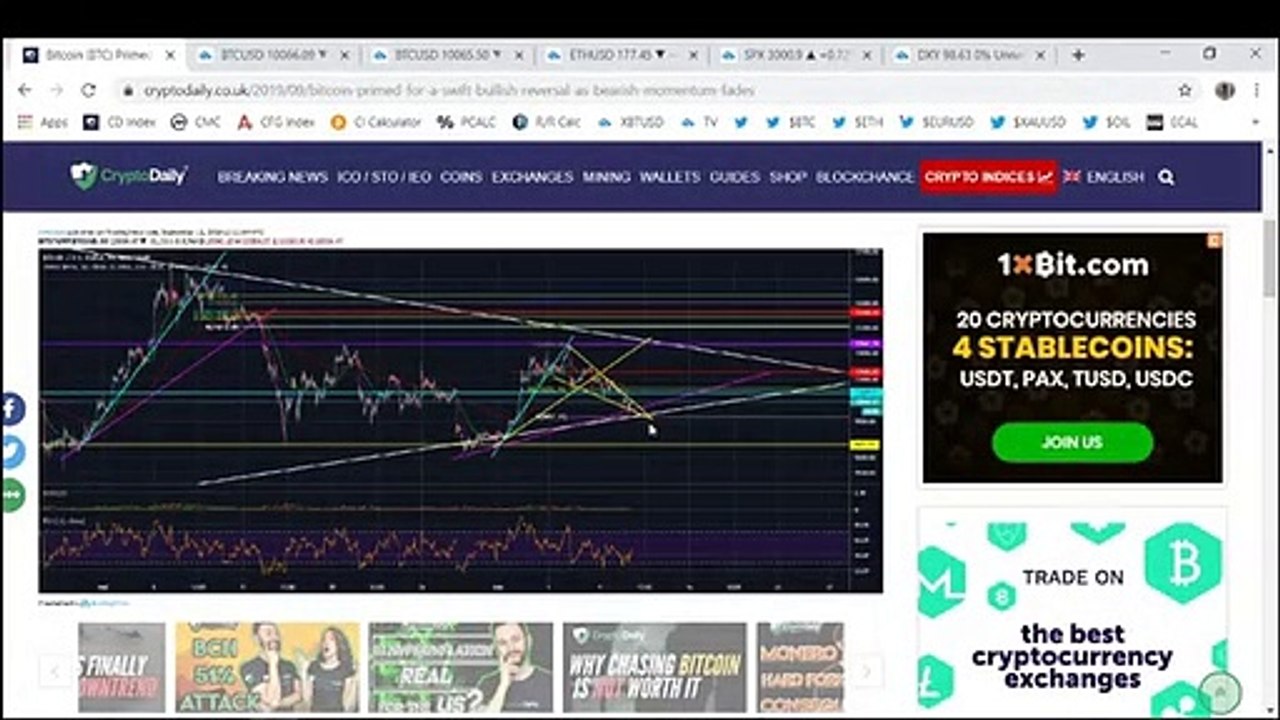Screen dimensions: 1280x720
Task: Open the CD Index bookmark
Action: click(119, 122)
